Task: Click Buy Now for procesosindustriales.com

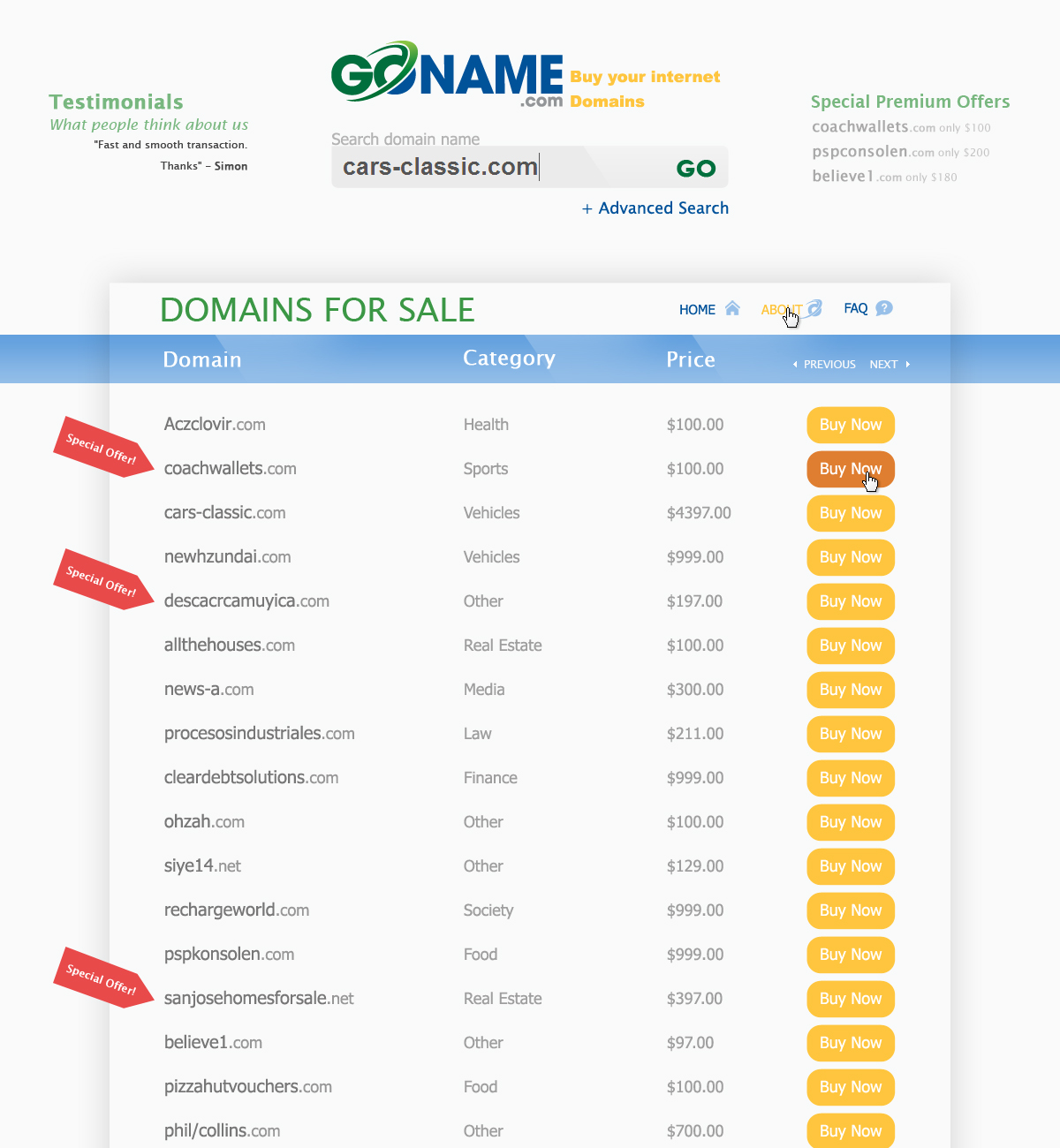Action: [851, 734]
